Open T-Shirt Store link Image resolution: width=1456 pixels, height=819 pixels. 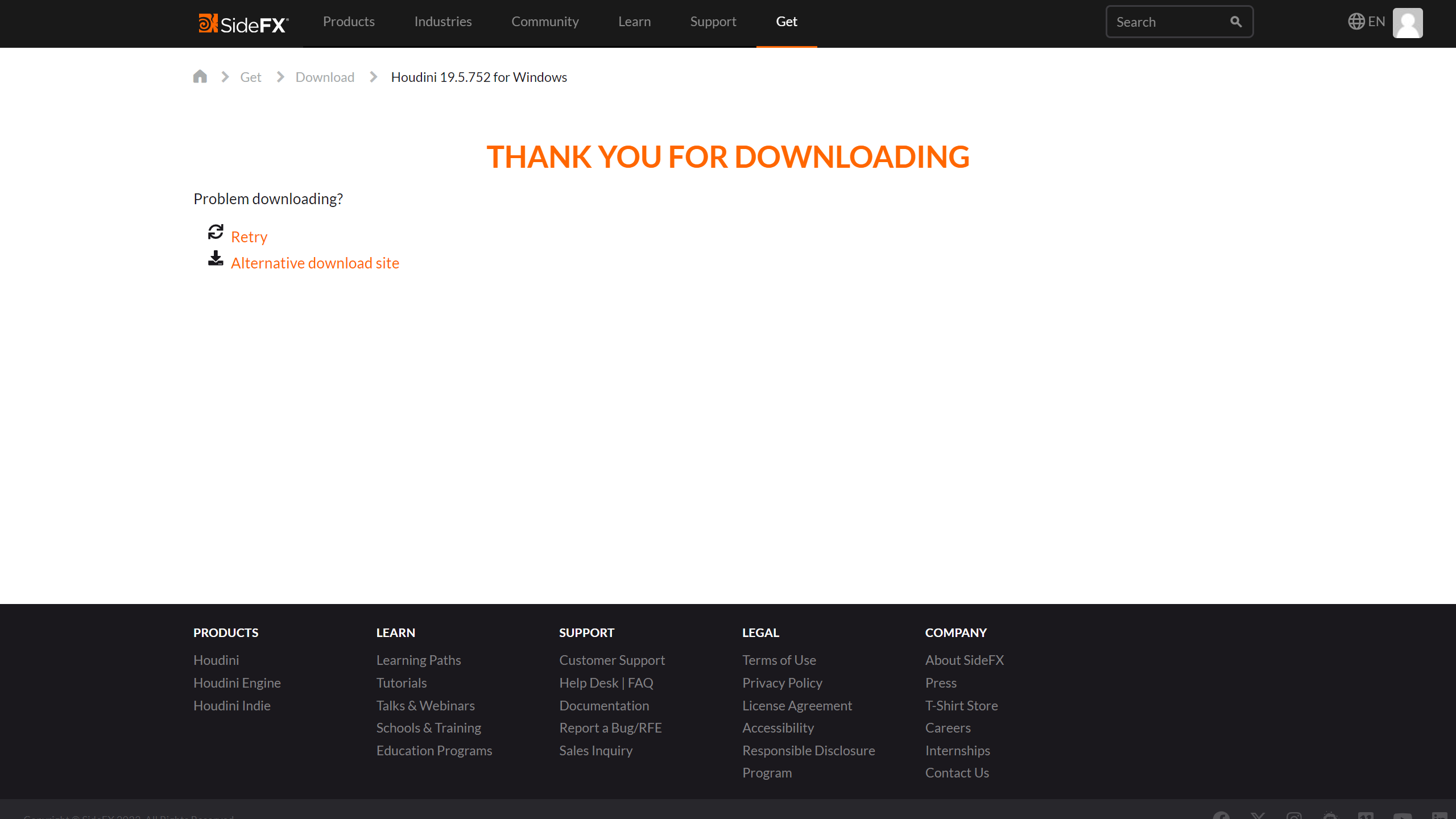point(962,705)
